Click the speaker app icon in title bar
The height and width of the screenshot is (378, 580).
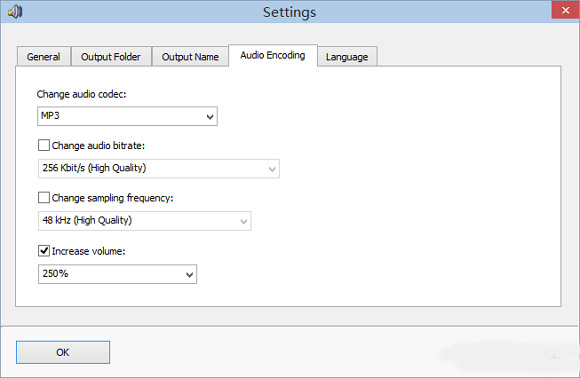(15, 11)
